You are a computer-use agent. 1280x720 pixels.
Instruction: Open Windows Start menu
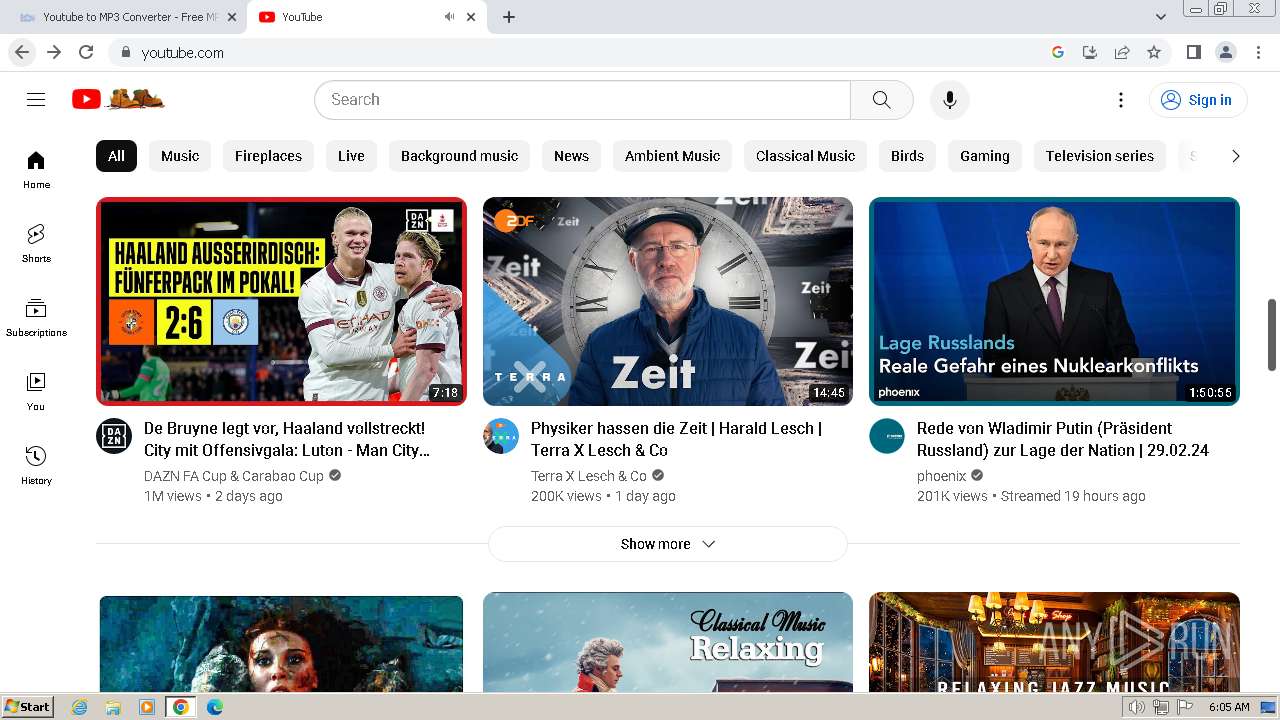28,706
